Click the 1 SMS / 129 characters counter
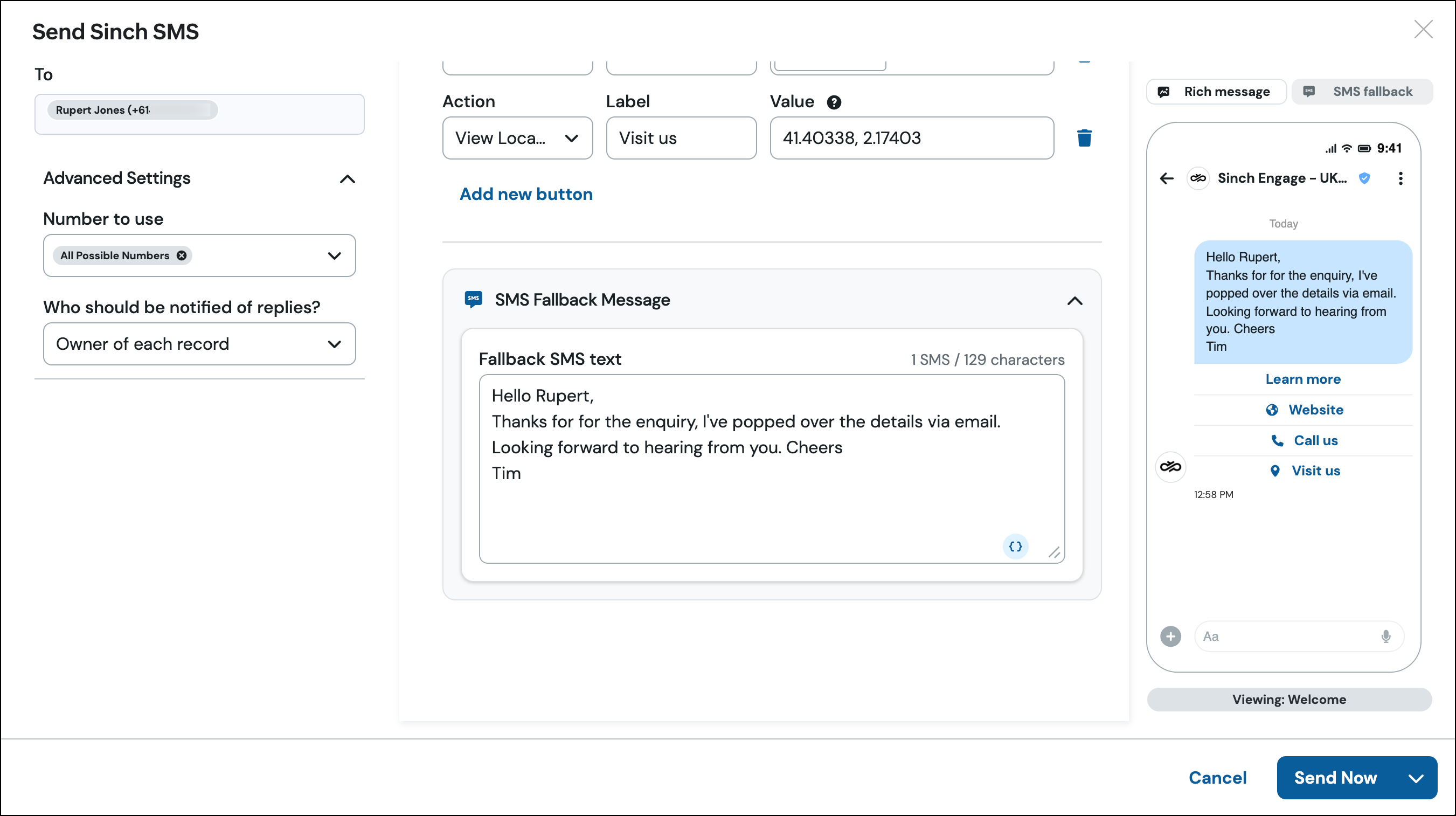Image resolution: width=1456 pixels, height=816 pixels. (x=987, y=359)
